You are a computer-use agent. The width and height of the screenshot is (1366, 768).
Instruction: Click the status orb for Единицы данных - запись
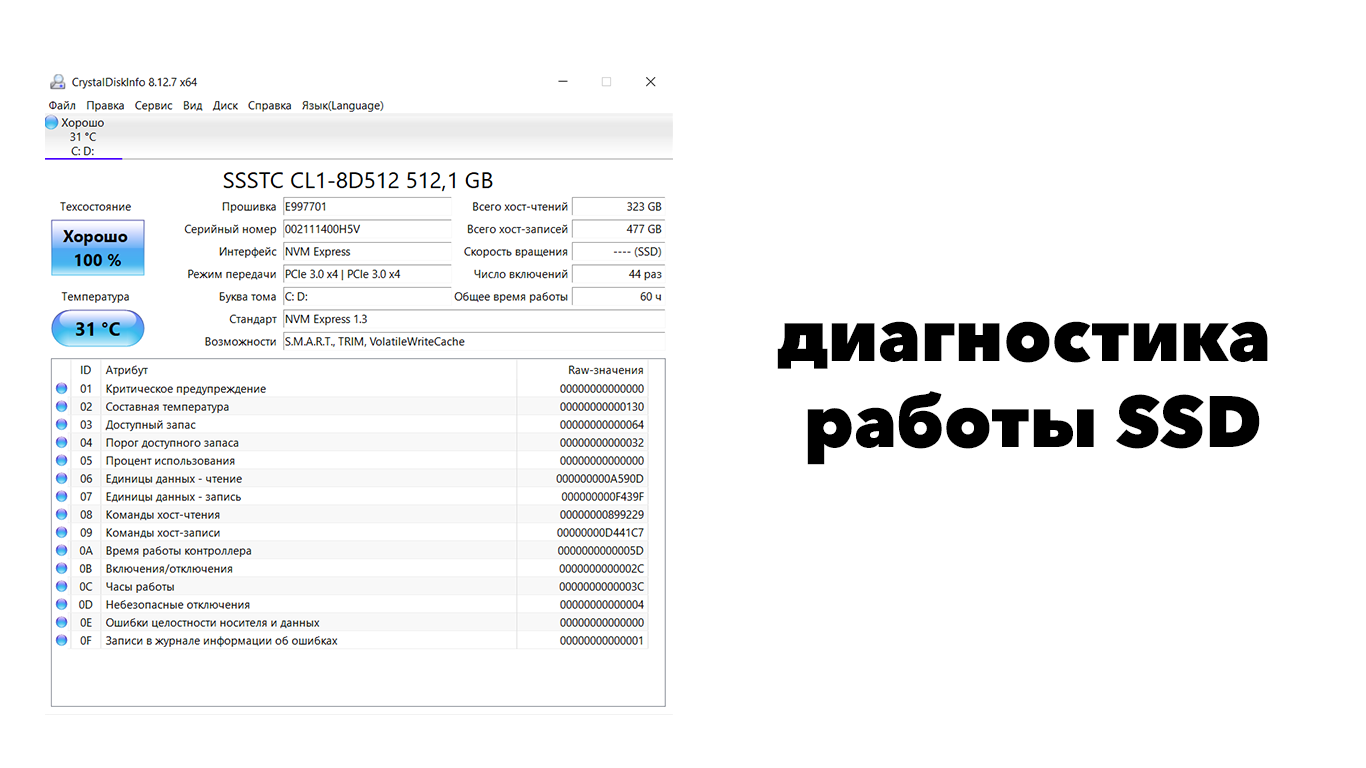pos(62,496)
